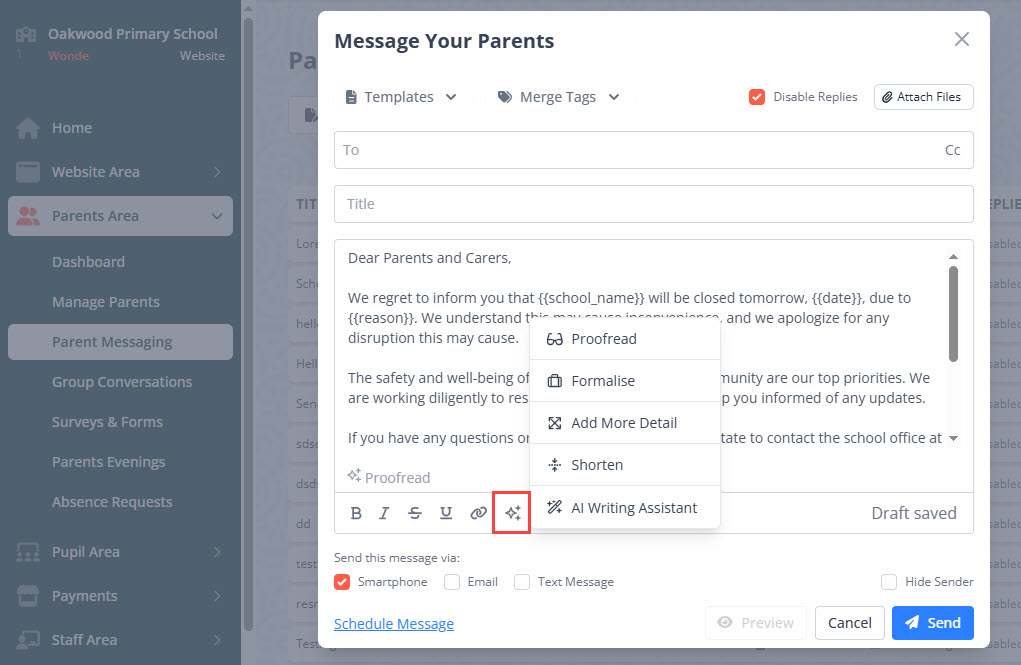Open the Templates dropdown
The width and height of the screenshot is (1021, 665).
pyautogui.click(x=400, y=97)
